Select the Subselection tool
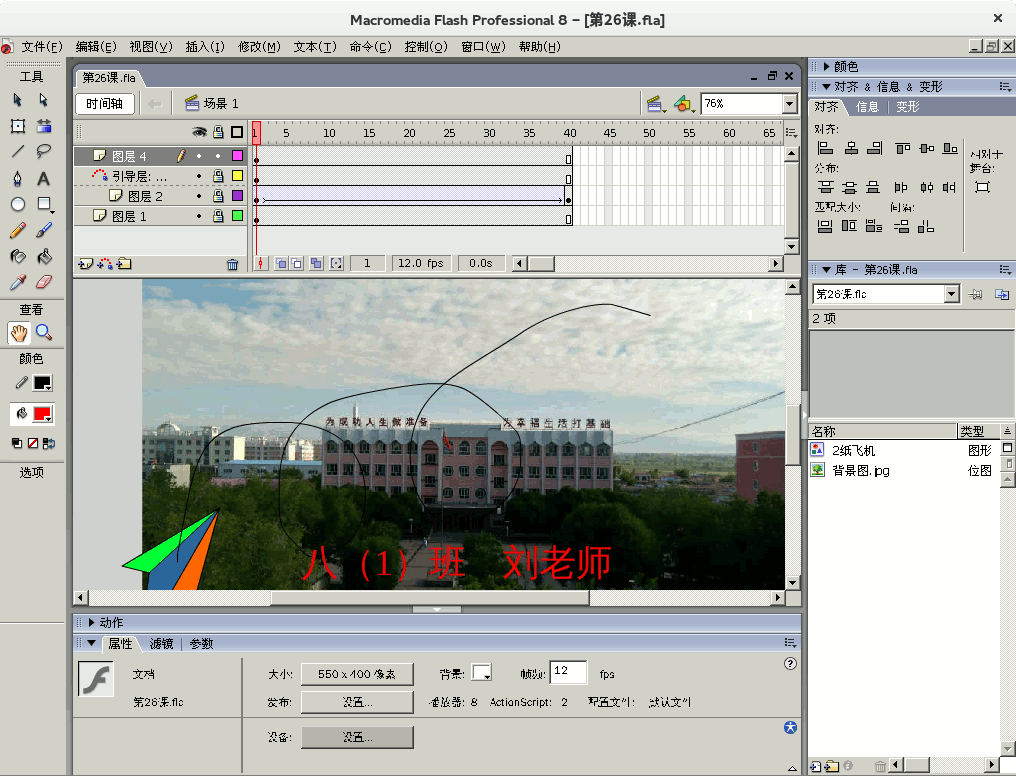1016x777 pixels. point(43,100)
